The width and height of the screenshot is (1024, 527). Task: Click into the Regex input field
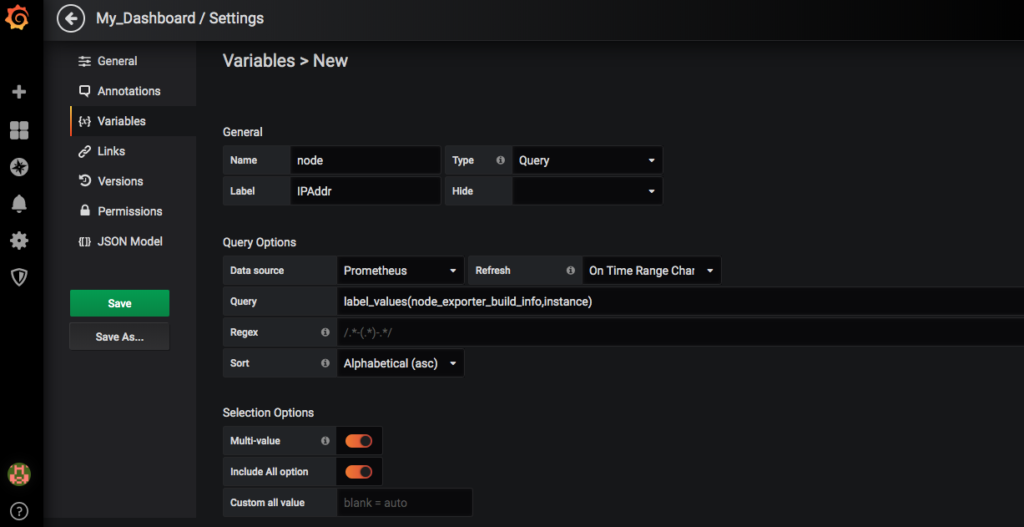point(680,332)
